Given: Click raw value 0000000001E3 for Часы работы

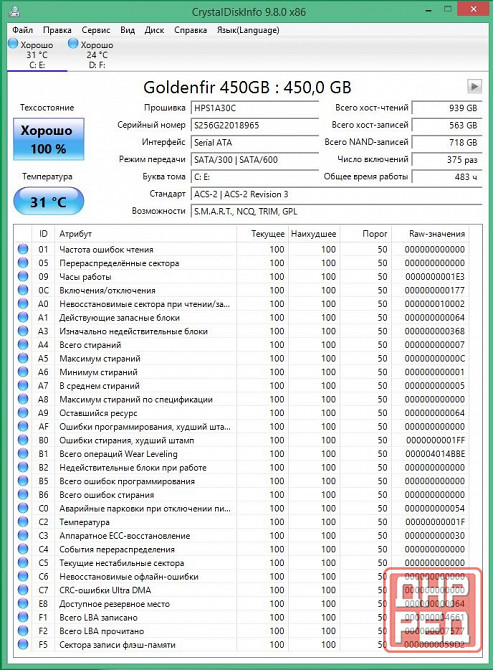Looking at the screenshot, I should (434, 276).
